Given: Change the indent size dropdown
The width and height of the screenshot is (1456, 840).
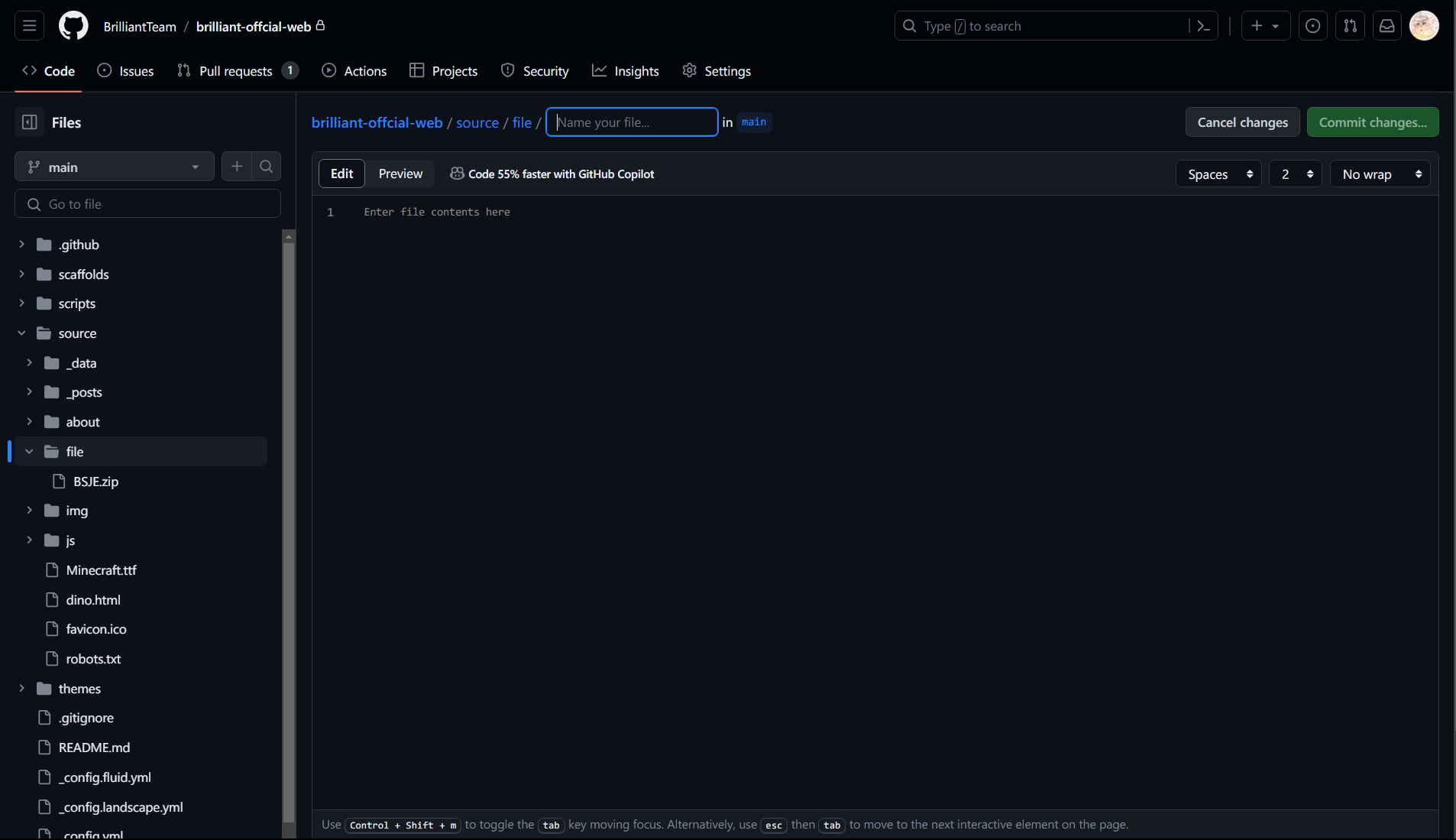Looking at the screenshot, I should point(1296,174).
